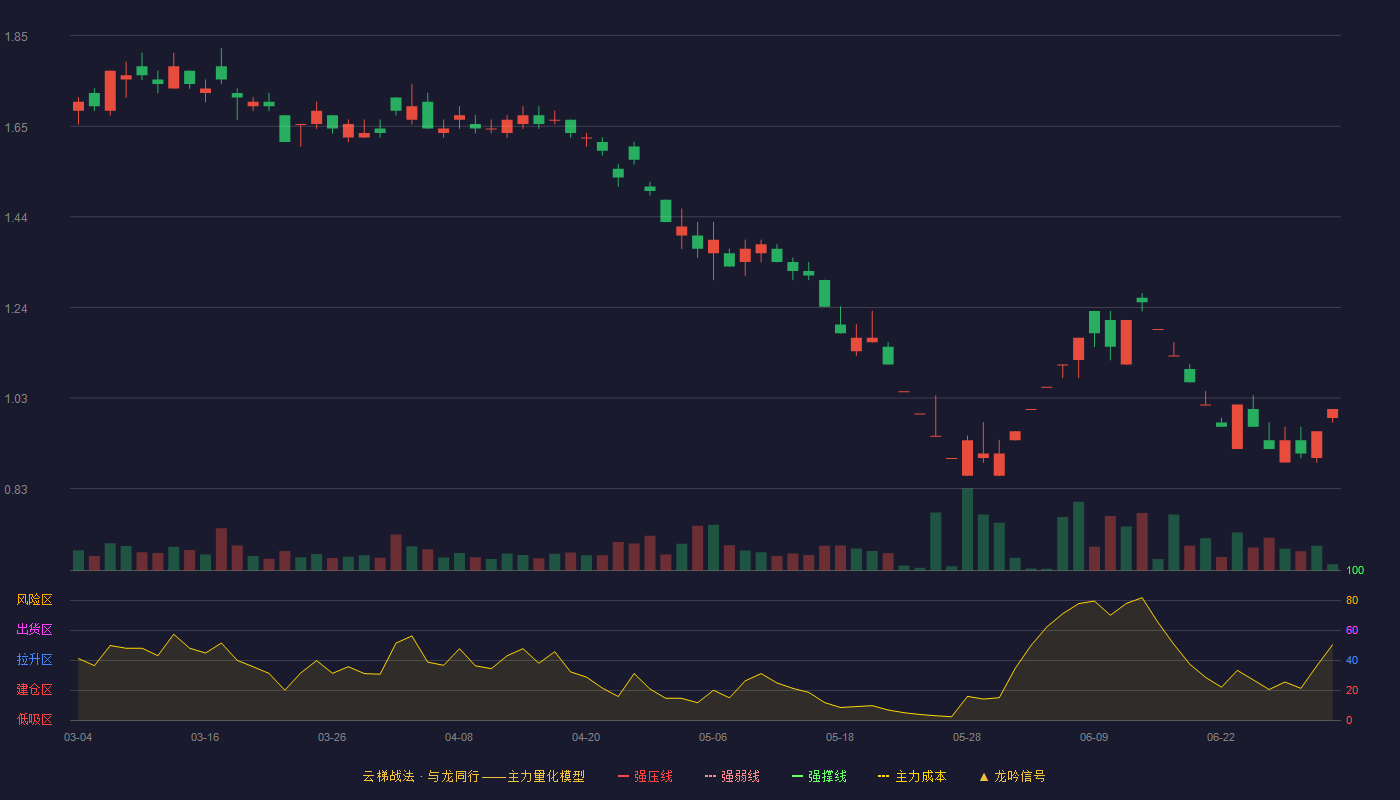Click the 龙吟信号 triangle legend icon
The width and height of the screenshot is (1400, 800).
[984, 776]
